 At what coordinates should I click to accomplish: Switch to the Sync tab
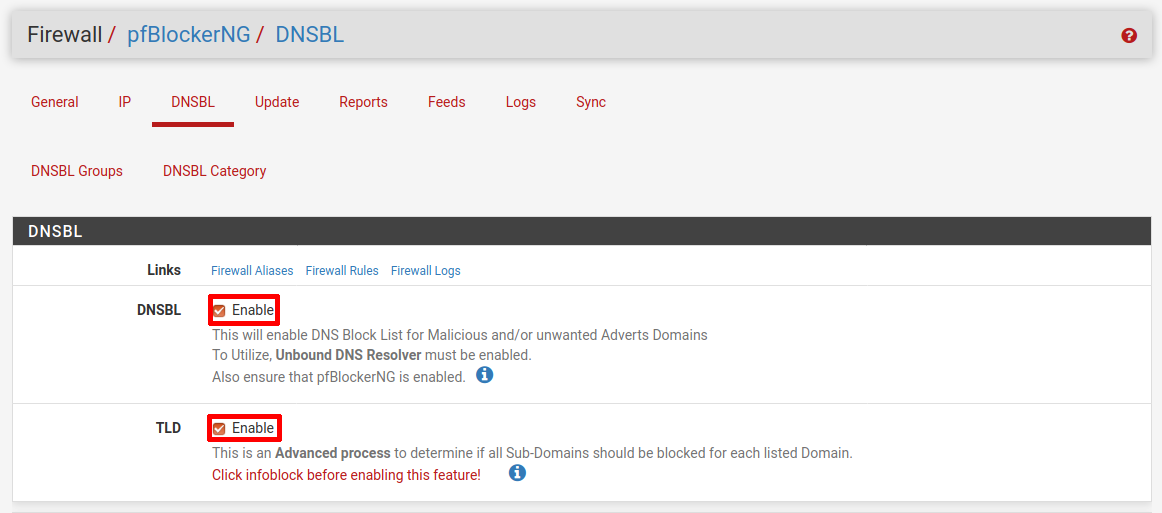tap(591, 102)
